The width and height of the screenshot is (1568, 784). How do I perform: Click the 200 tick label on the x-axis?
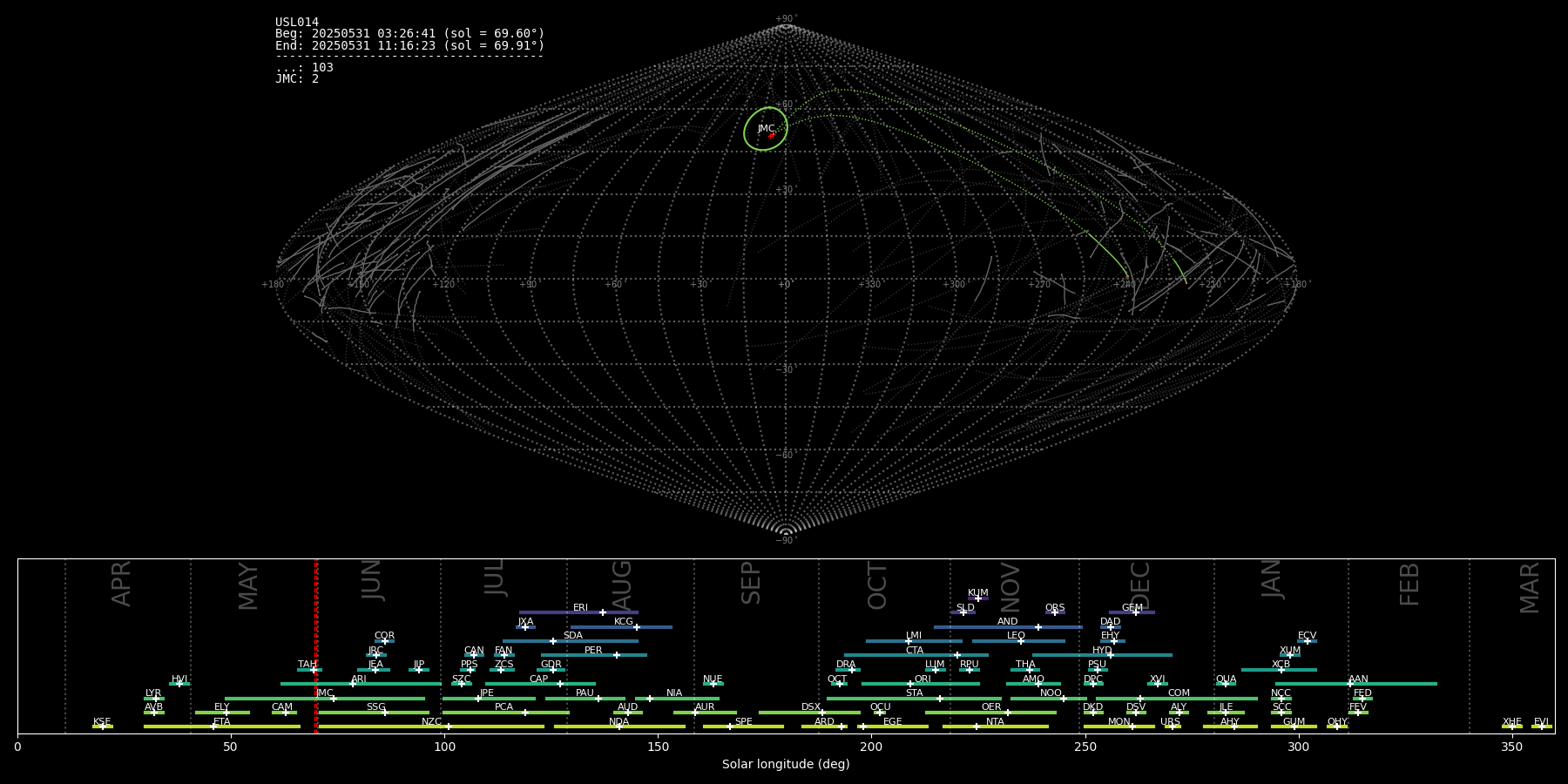click(x=871, y=747)
